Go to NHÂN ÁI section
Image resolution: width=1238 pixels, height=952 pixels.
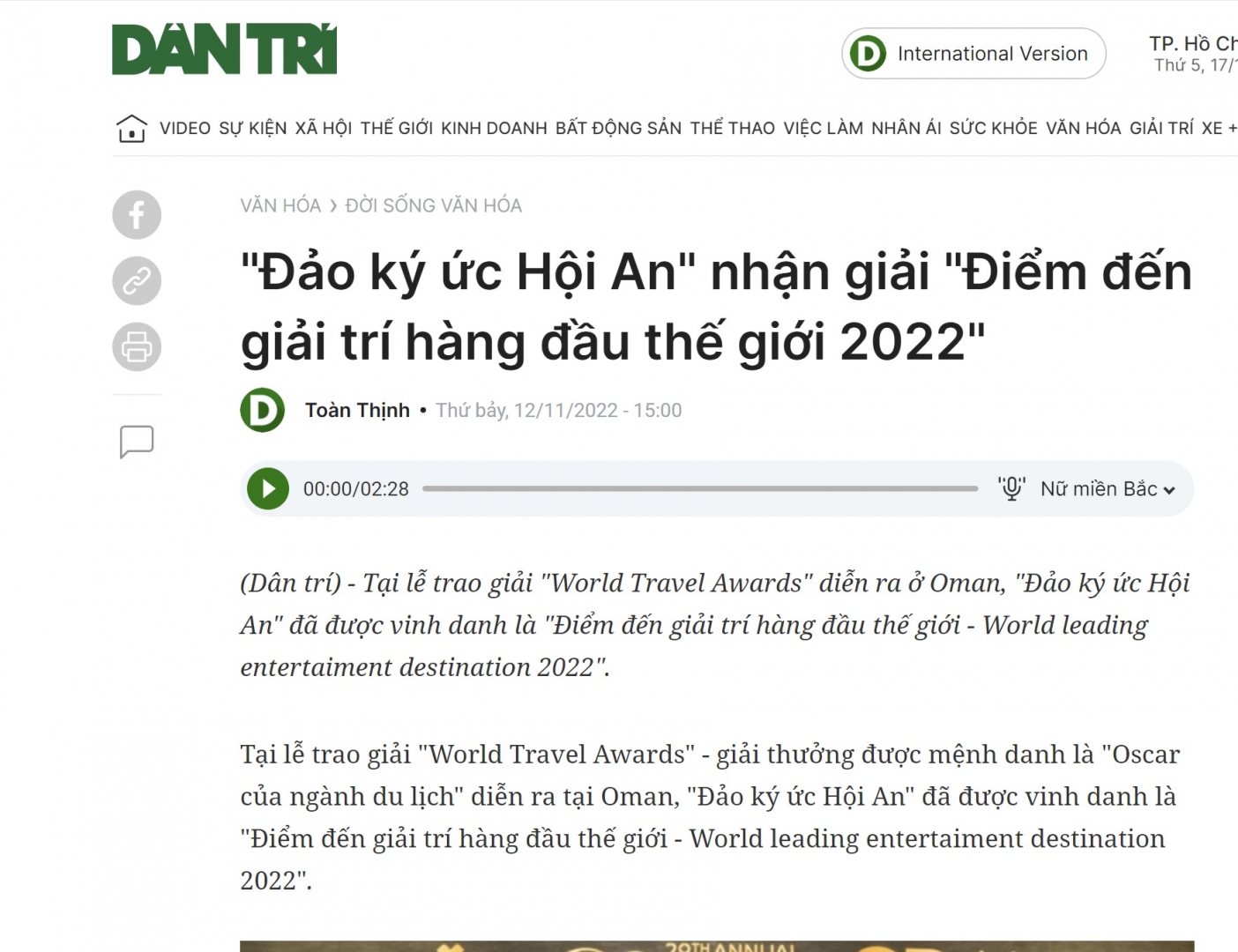[x=906, y=129]
